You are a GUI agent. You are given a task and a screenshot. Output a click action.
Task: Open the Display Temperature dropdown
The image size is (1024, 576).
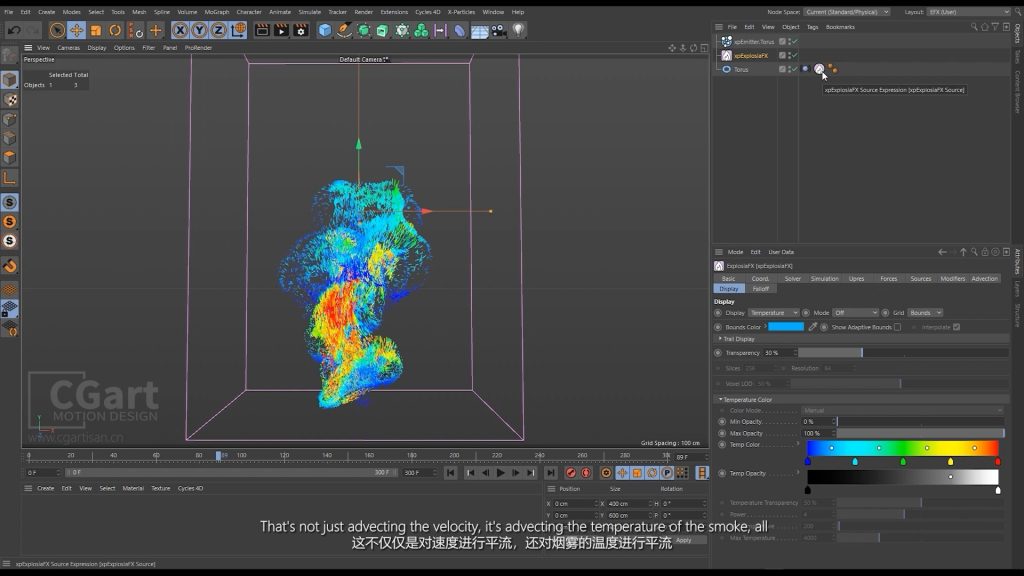(x=773, y=313)
